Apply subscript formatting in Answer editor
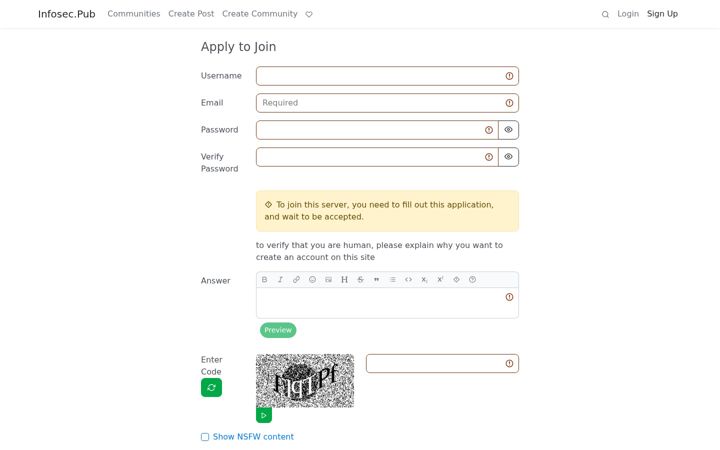The width and height of the screenshot is (720, 450). tap(424, 280)
